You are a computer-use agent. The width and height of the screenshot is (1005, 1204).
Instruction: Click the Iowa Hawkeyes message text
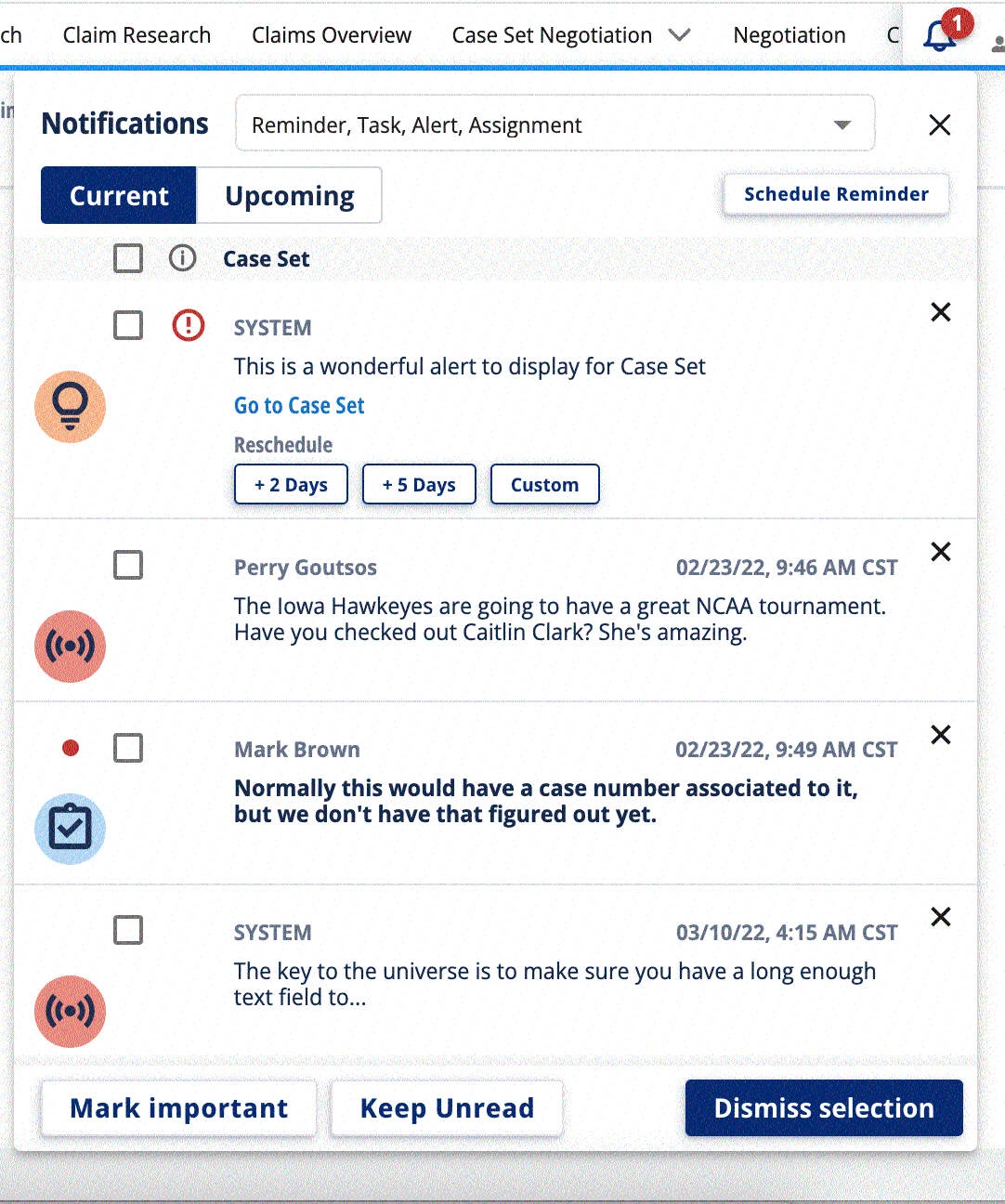[560, 619]
